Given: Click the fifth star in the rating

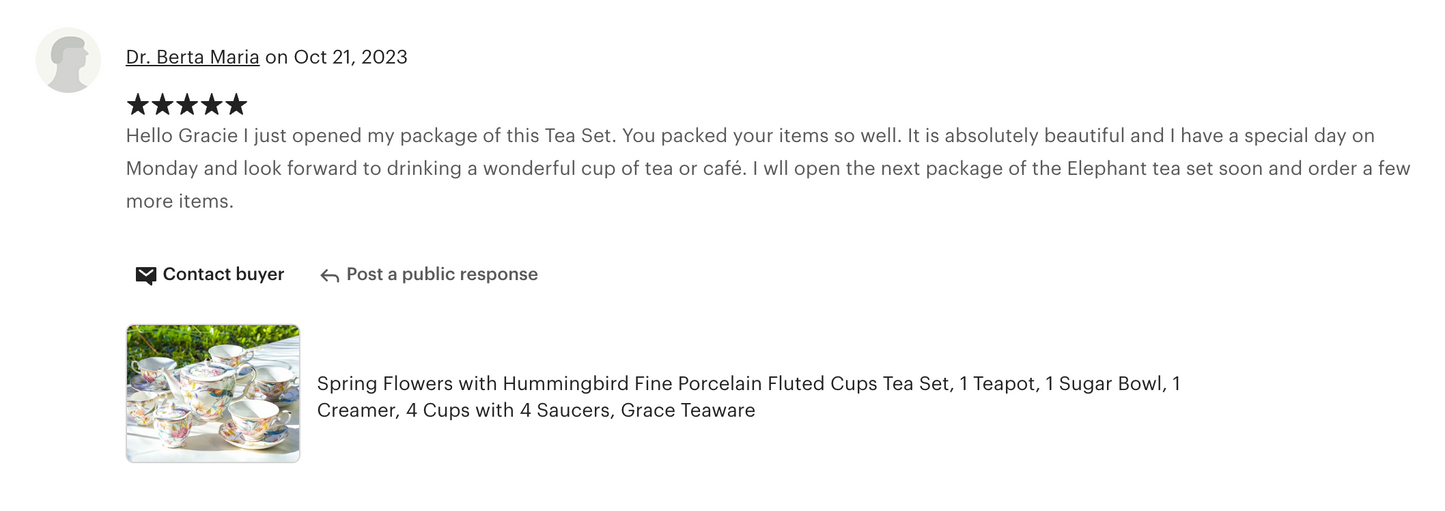Looking at the screenshot, I should pyautogui.click(x=236, y=104).
